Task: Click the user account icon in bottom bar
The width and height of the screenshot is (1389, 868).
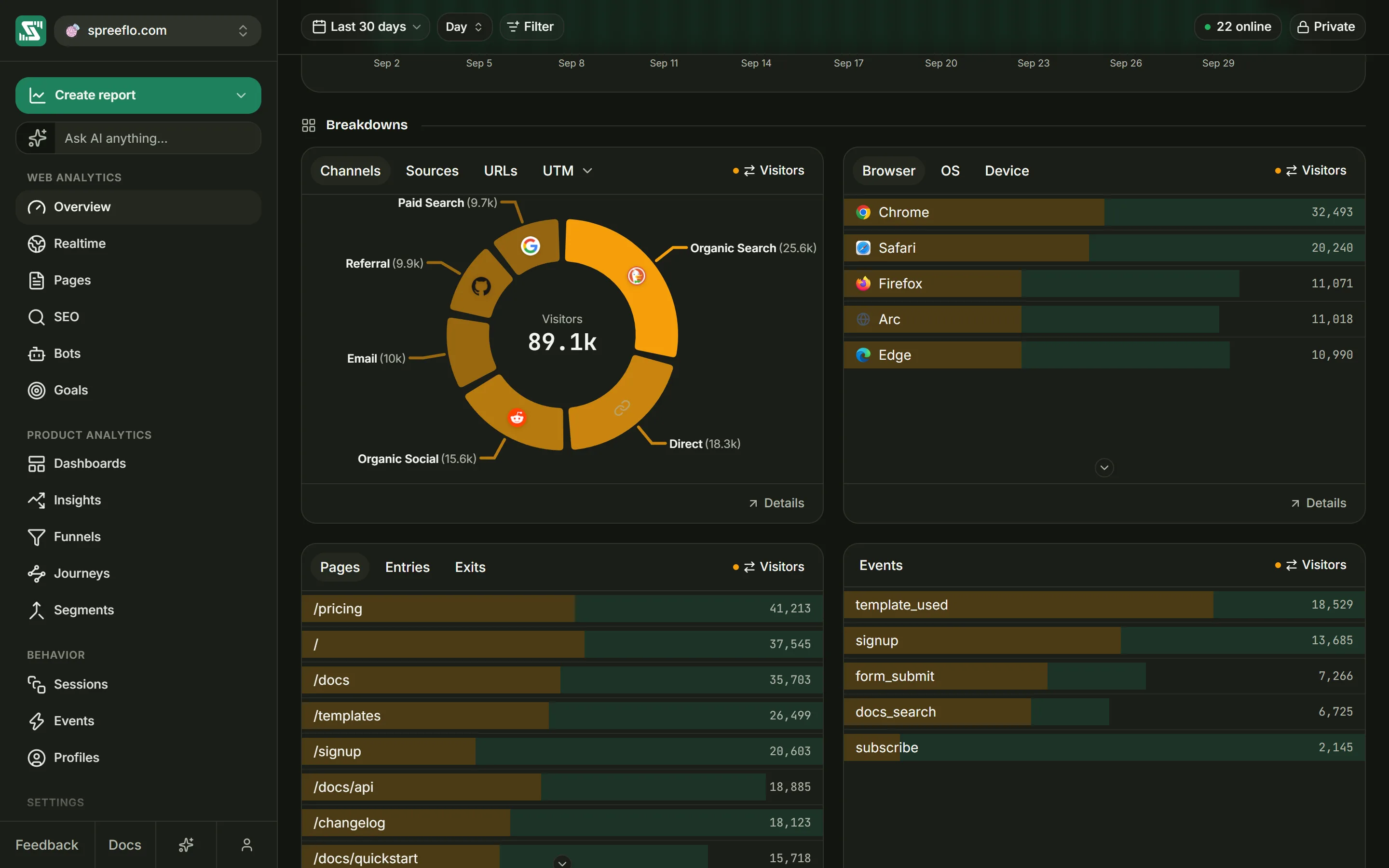Action: tap(247, 844)
